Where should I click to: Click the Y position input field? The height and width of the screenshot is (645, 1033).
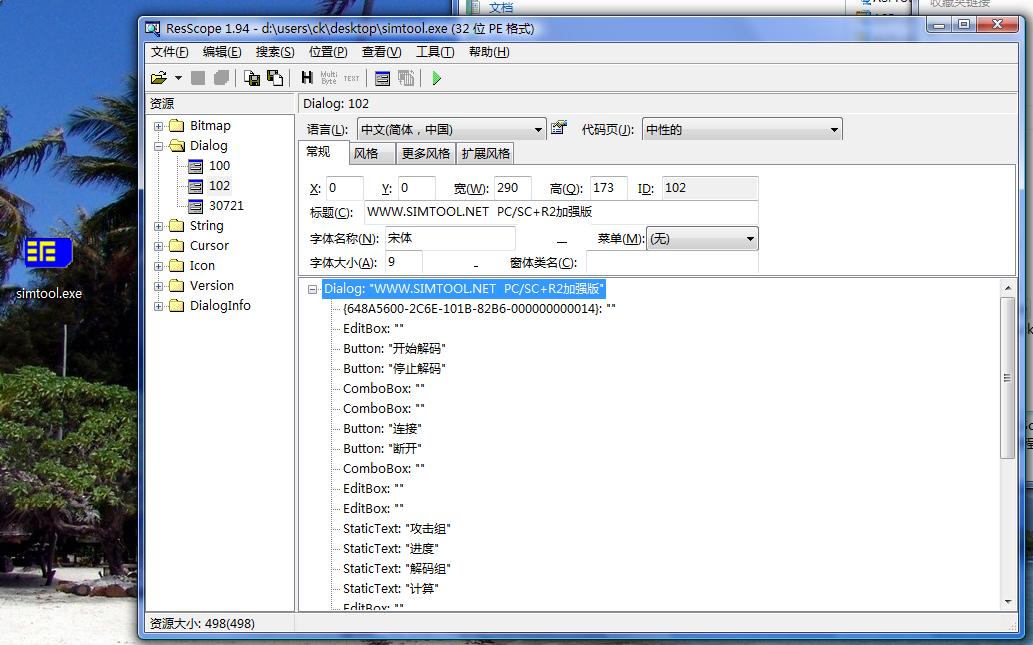pos(416,188)
